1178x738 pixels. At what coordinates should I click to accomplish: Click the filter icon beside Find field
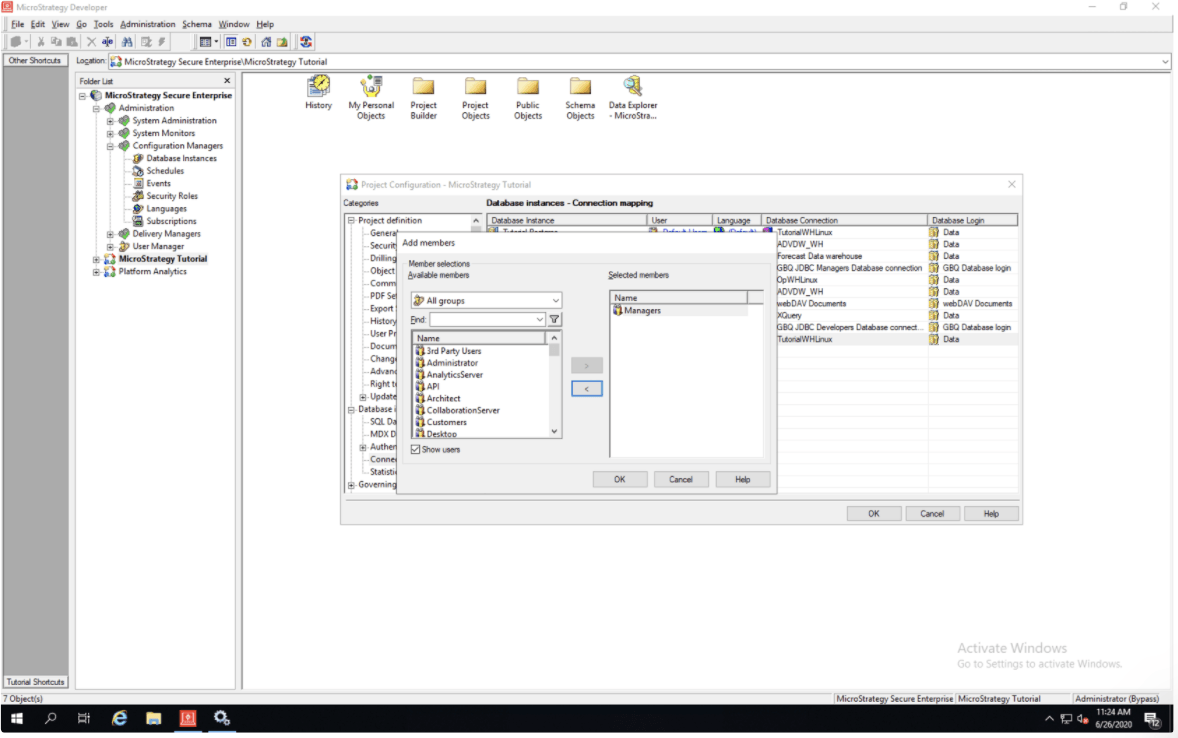click(x=554, y=320)
